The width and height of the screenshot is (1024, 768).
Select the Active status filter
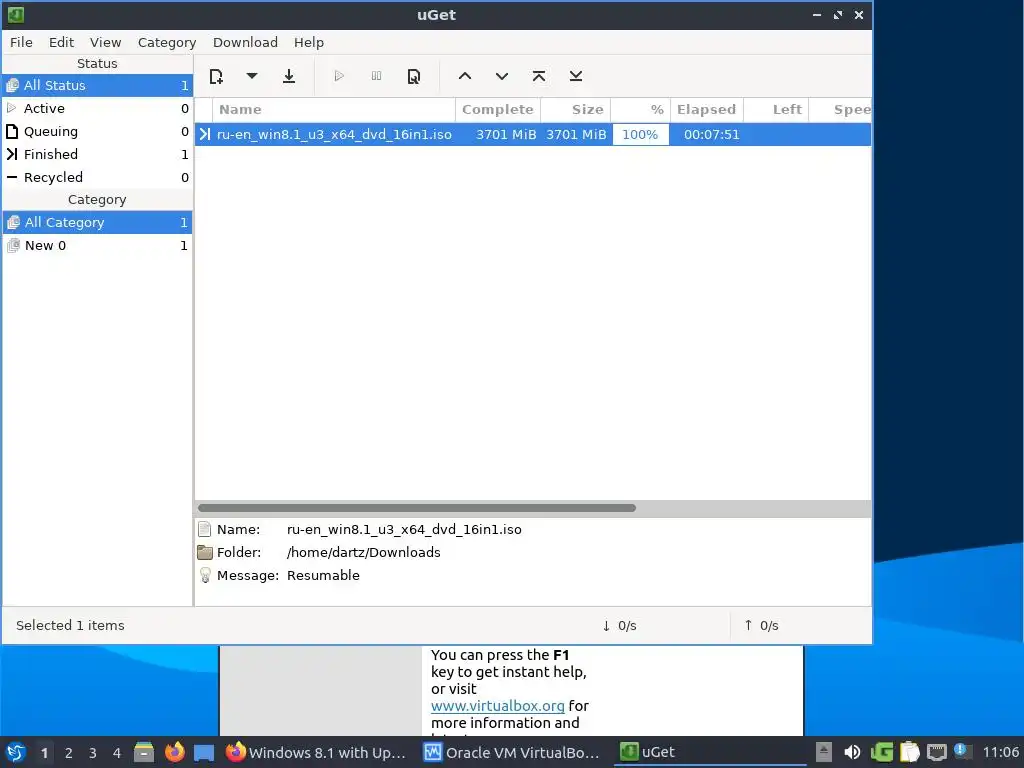click(x=97, y=108)
